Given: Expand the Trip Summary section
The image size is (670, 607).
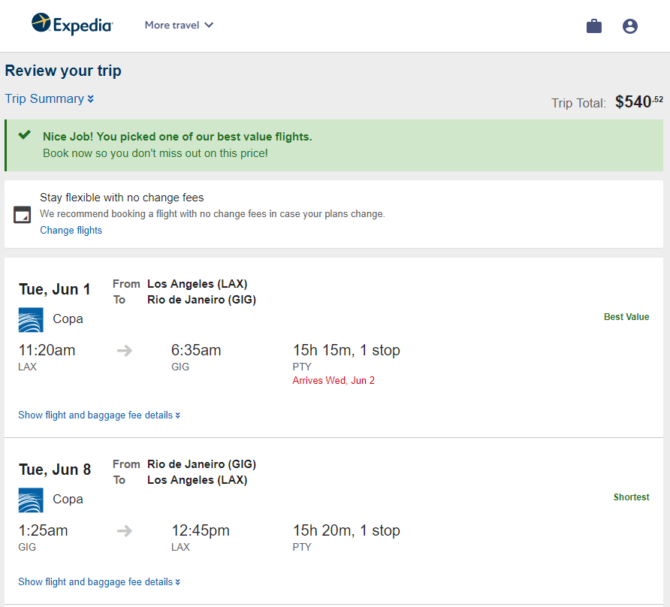Looking at the screenshot, I should [x=49, y=99].
